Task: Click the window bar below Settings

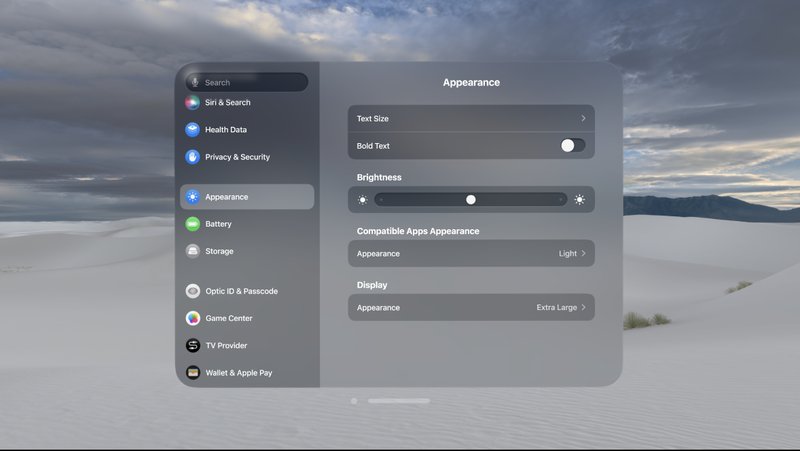Action: pyautogui.click(x=398, y=401)
